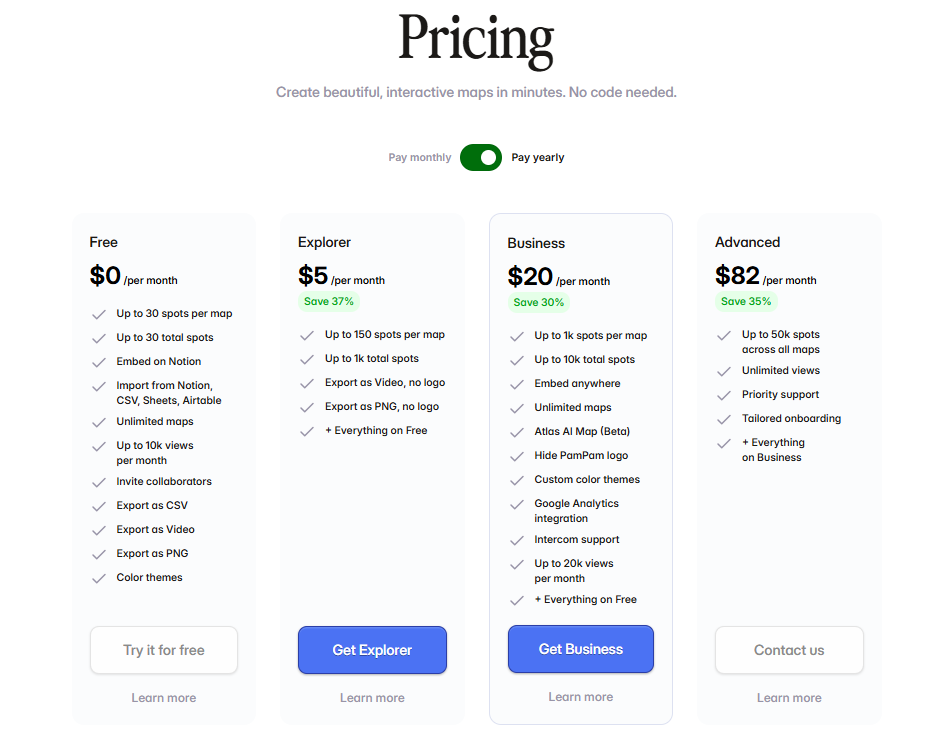The image size is (941, 741).
Task: Select the Pay monthly label
Action: [419, 158]
